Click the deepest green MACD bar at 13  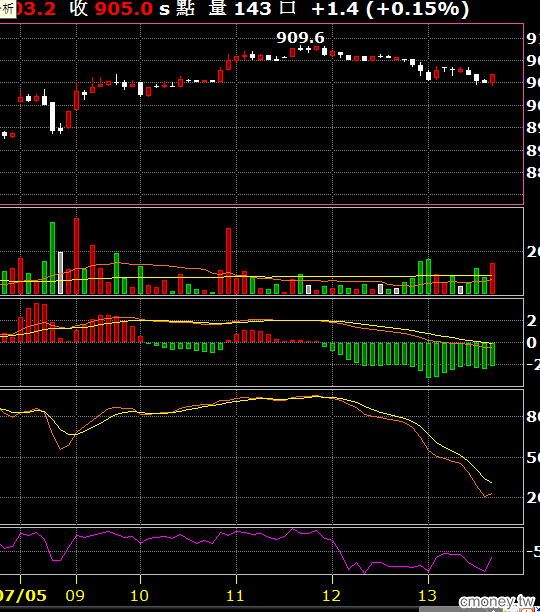pos(428,360)
